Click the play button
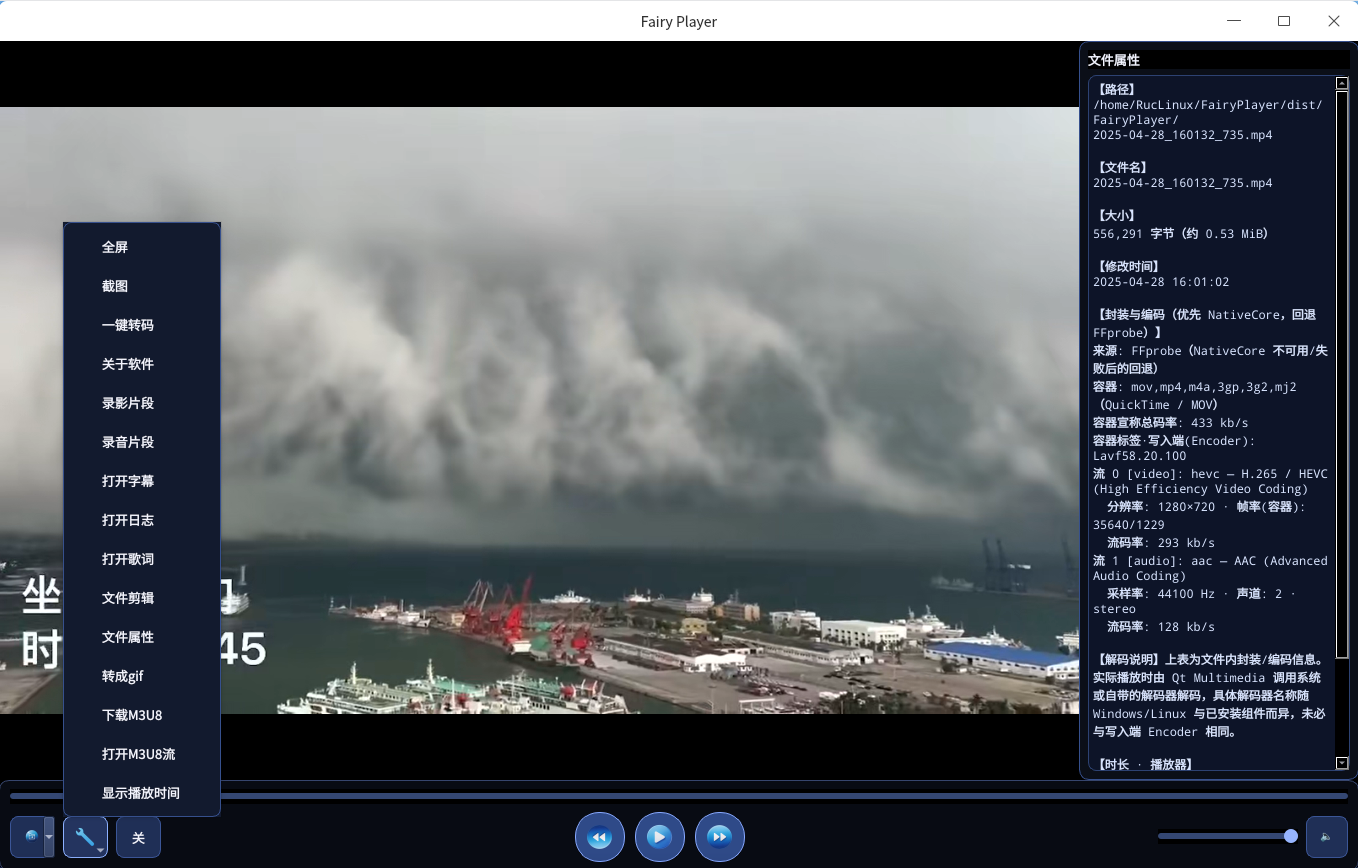 pos(659,837)
